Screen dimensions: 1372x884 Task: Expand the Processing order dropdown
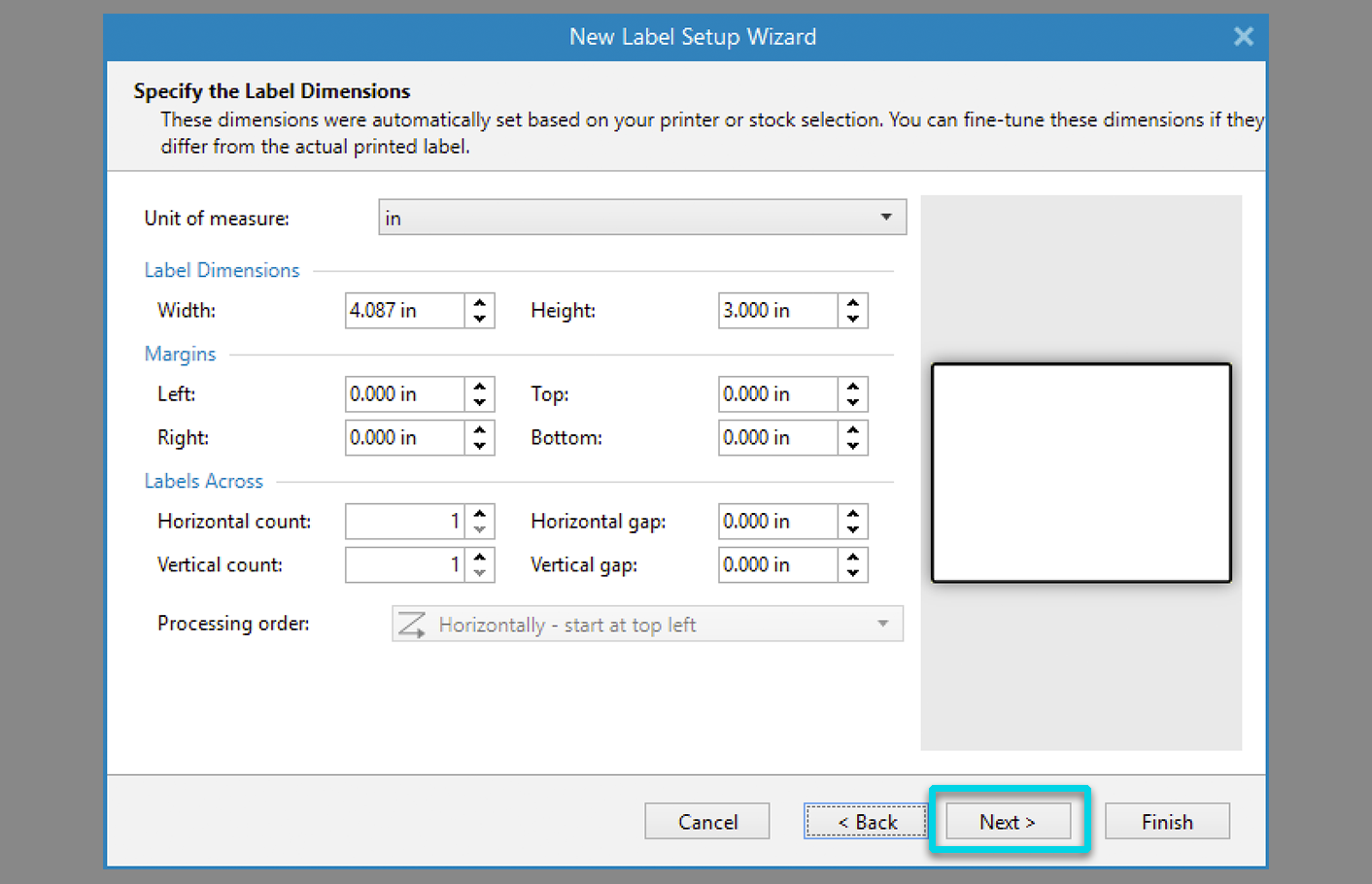click(882, 624)
